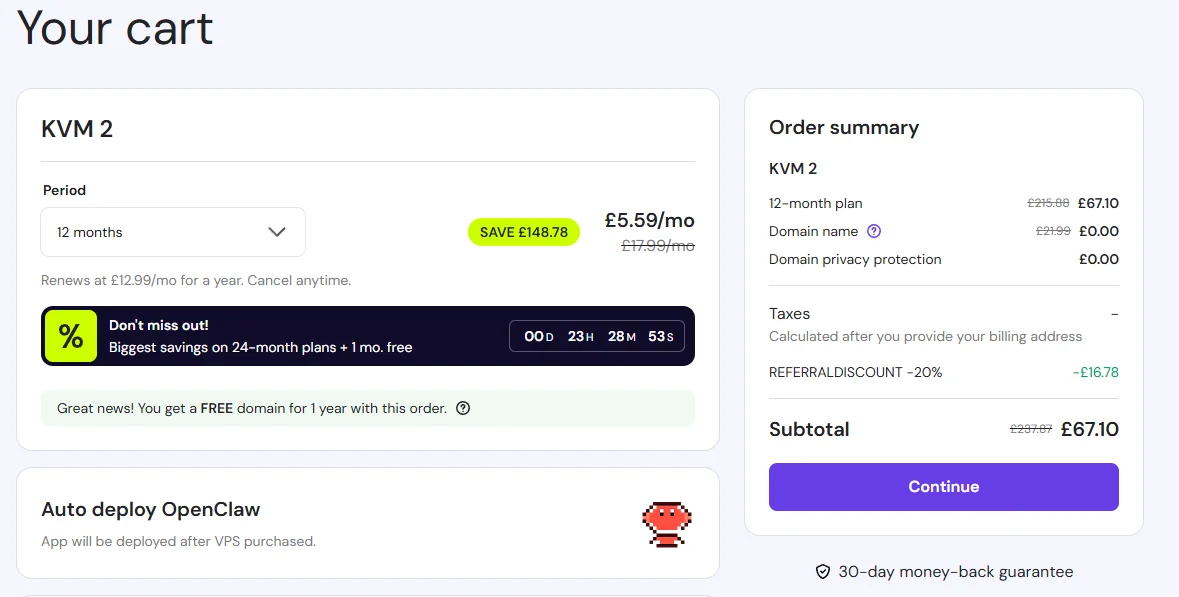Click the SAVE £148.78 badge
The height and width of the screenshot is (597, 1179).
(x=524, y=231)
